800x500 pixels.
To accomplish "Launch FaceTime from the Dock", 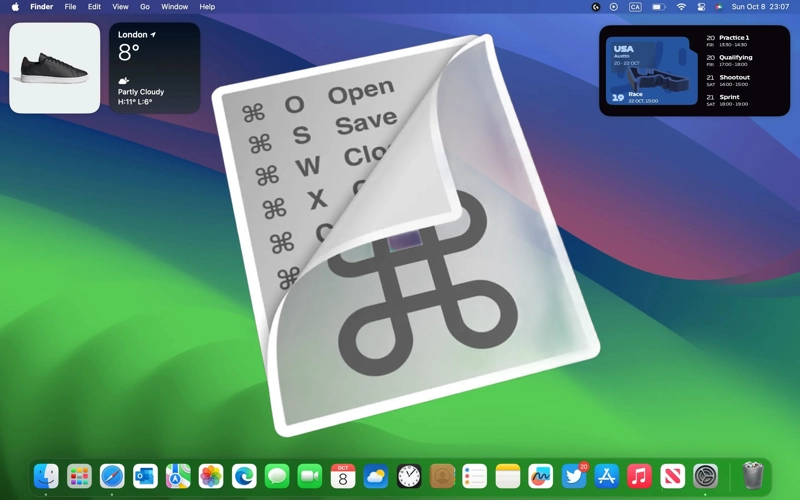I will (310, 476).
